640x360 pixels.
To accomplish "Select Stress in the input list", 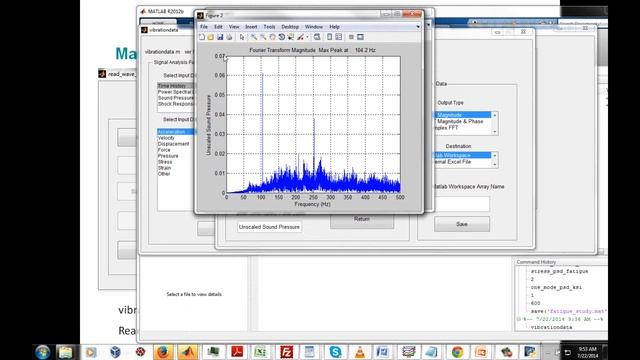I will click(x=165, y=162).
